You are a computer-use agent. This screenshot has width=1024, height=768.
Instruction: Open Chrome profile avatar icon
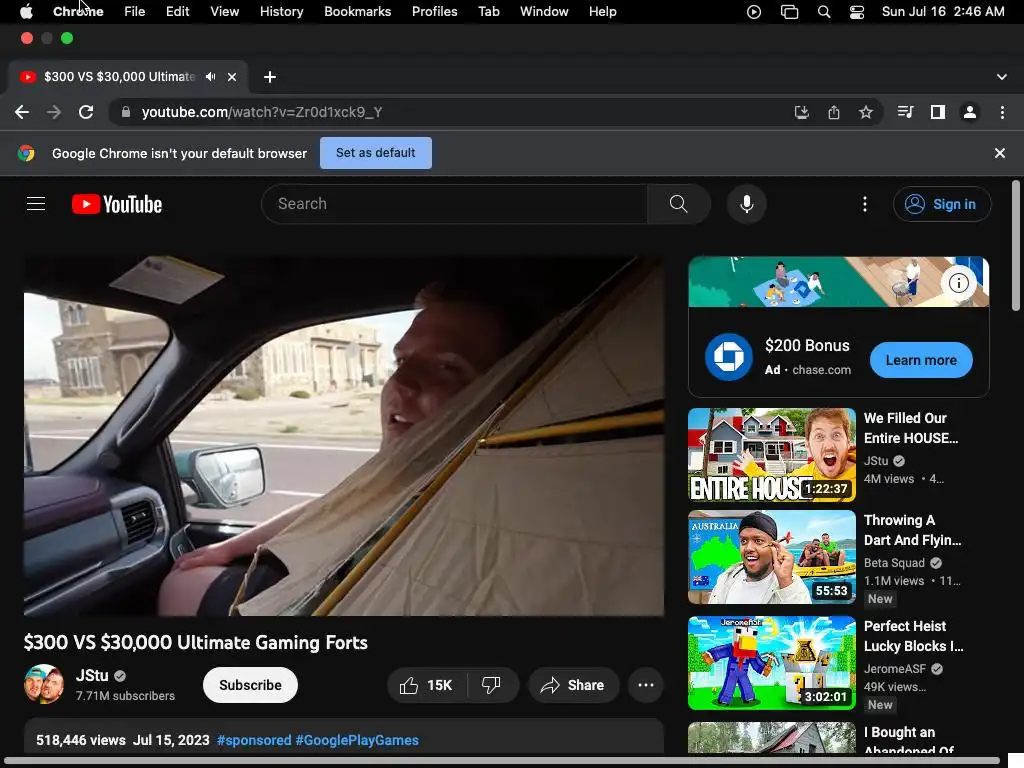tap(970, 112)
